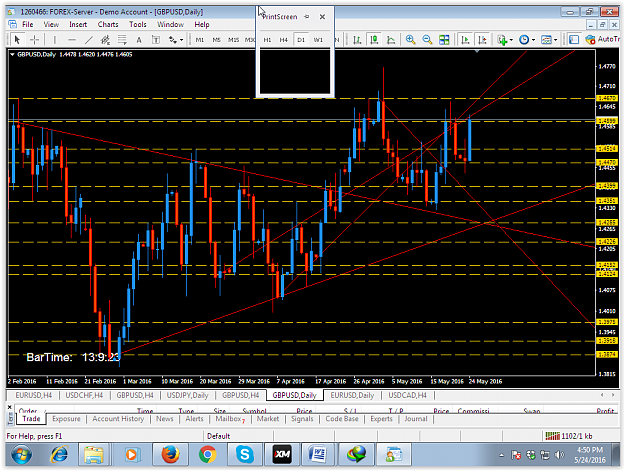Toggle AutoTrading button
Viewport: 625px width, 471px height.
[x=602, y=39]
